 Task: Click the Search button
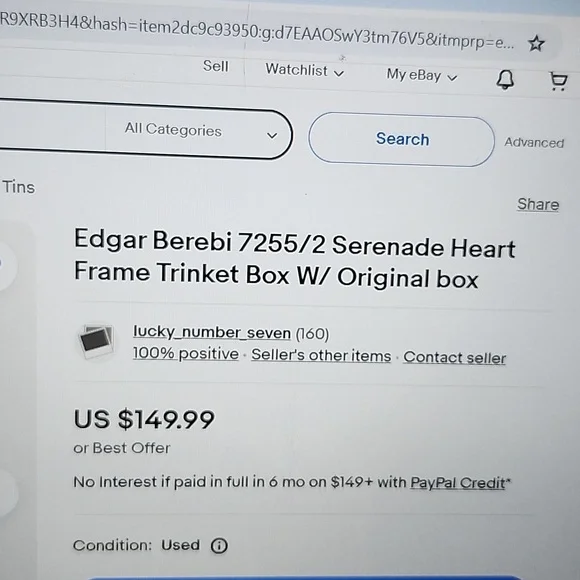(402, 139)
